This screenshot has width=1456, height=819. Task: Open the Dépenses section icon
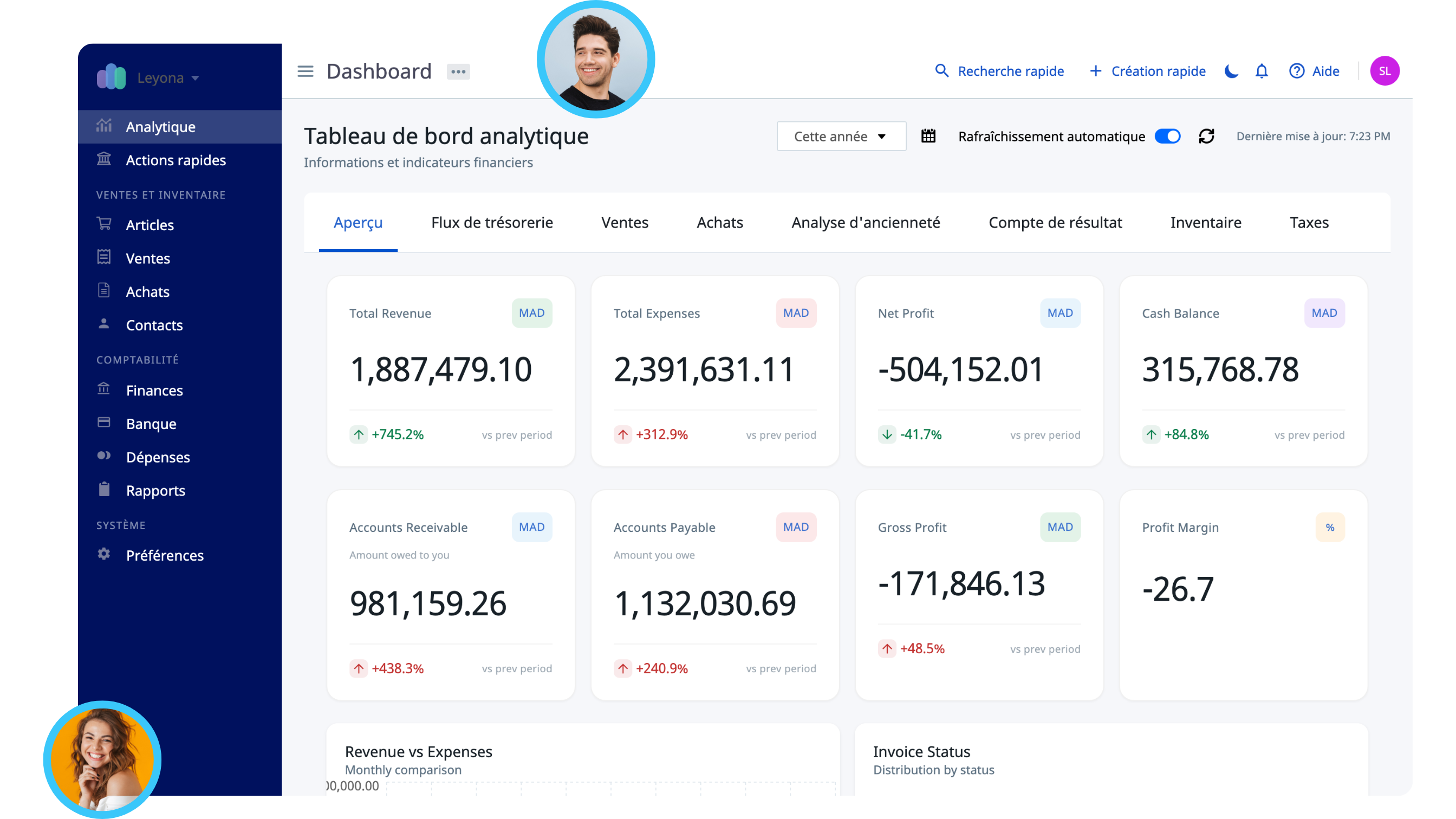click(104, 457)
